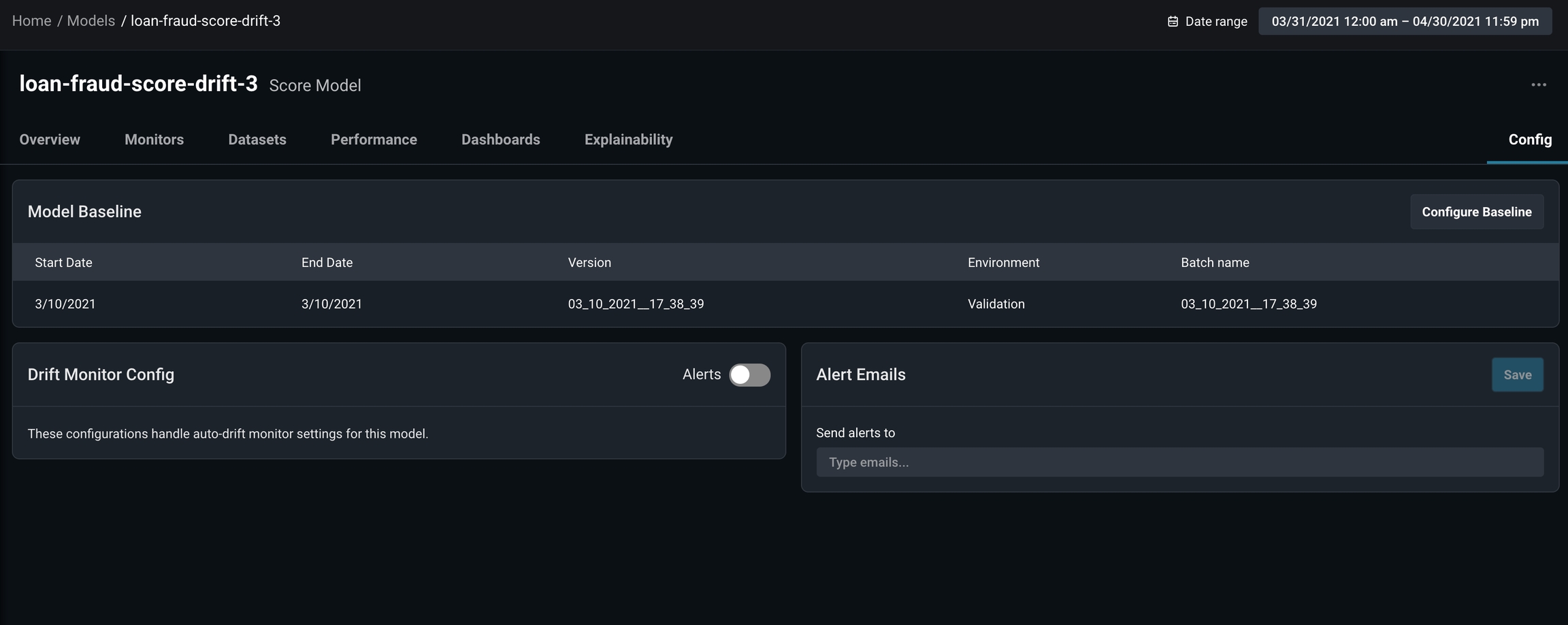Open the date range picker

point(1405,22)
